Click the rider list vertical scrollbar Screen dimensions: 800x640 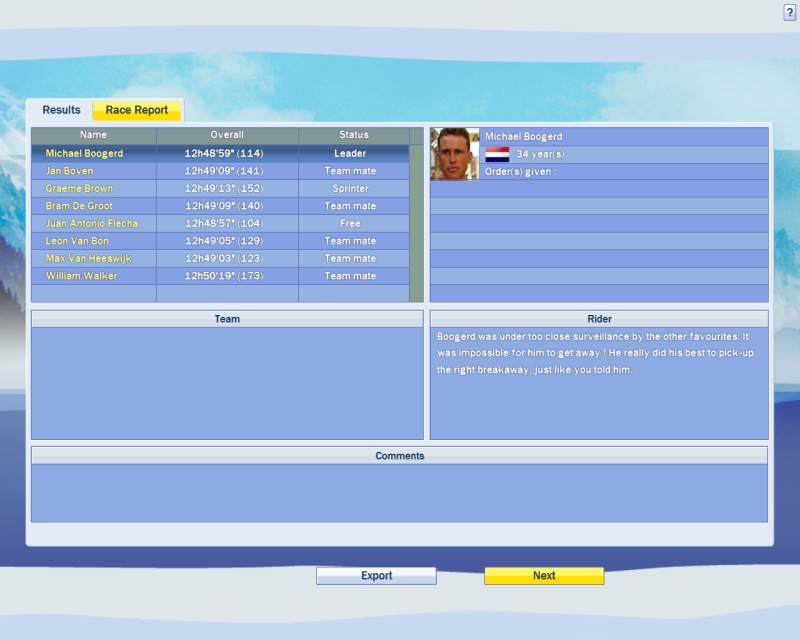[x=416, y=220]
